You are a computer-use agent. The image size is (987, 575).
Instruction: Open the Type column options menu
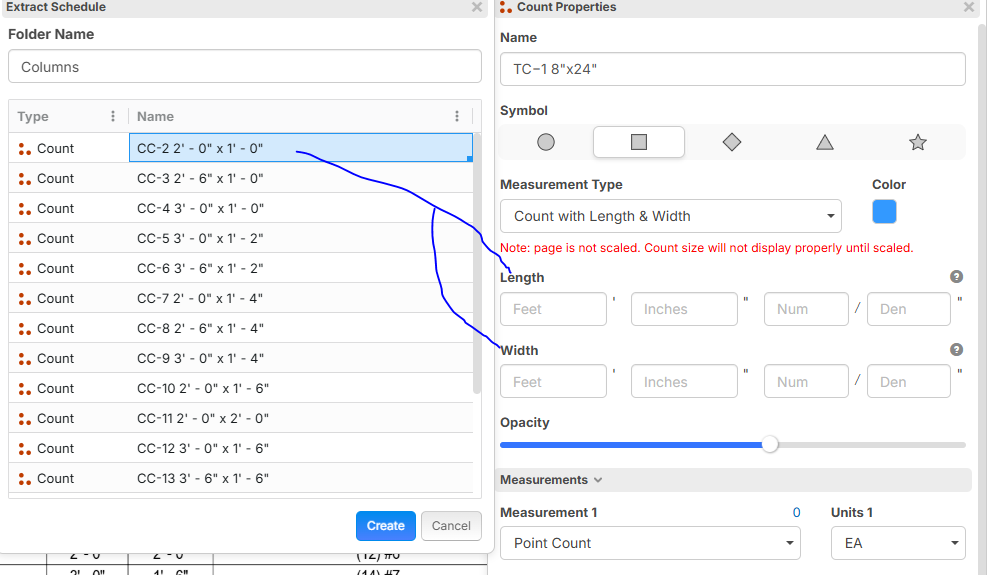[113, 116]
